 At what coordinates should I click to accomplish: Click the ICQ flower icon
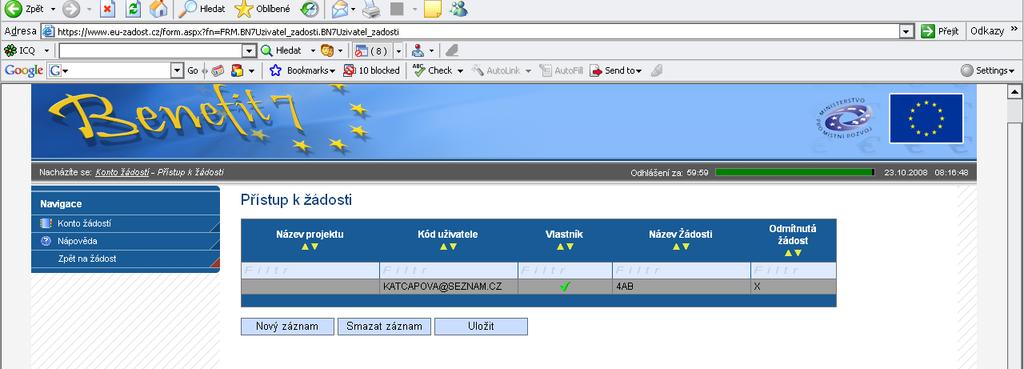[10, 50]
